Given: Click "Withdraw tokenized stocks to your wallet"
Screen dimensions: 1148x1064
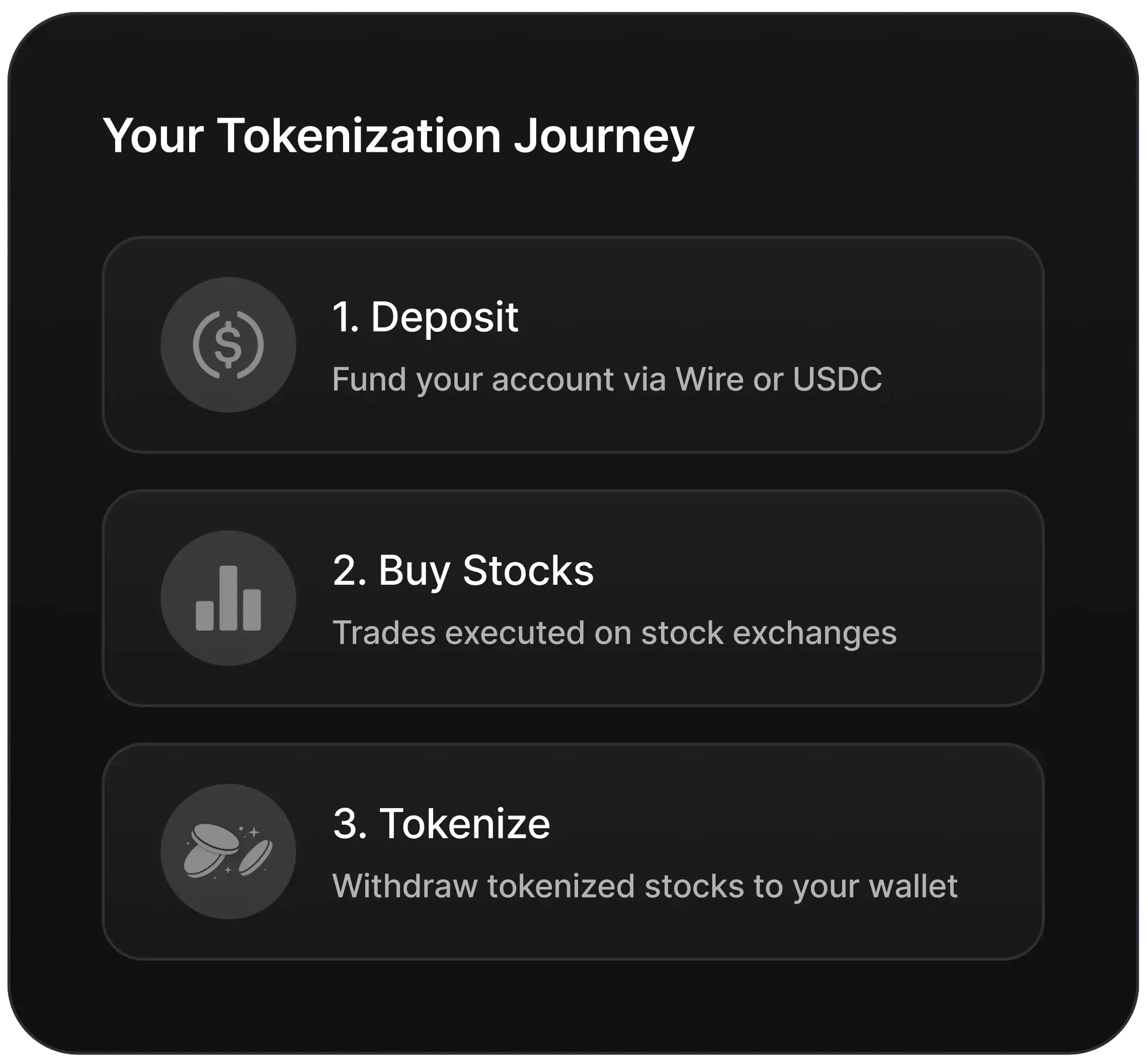Looking at the screenshot, I should 645,885.
